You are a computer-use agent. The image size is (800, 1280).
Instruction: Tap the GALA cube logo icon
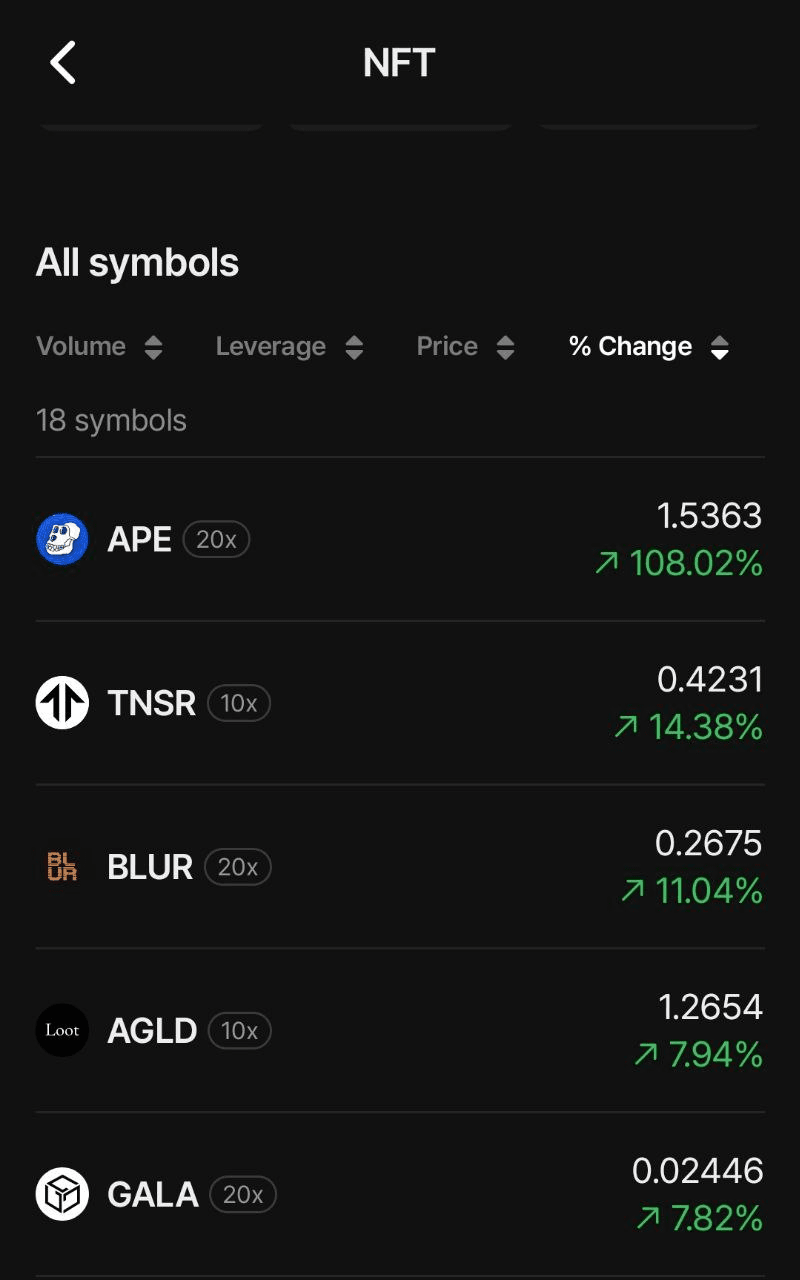coord(62,1194)
